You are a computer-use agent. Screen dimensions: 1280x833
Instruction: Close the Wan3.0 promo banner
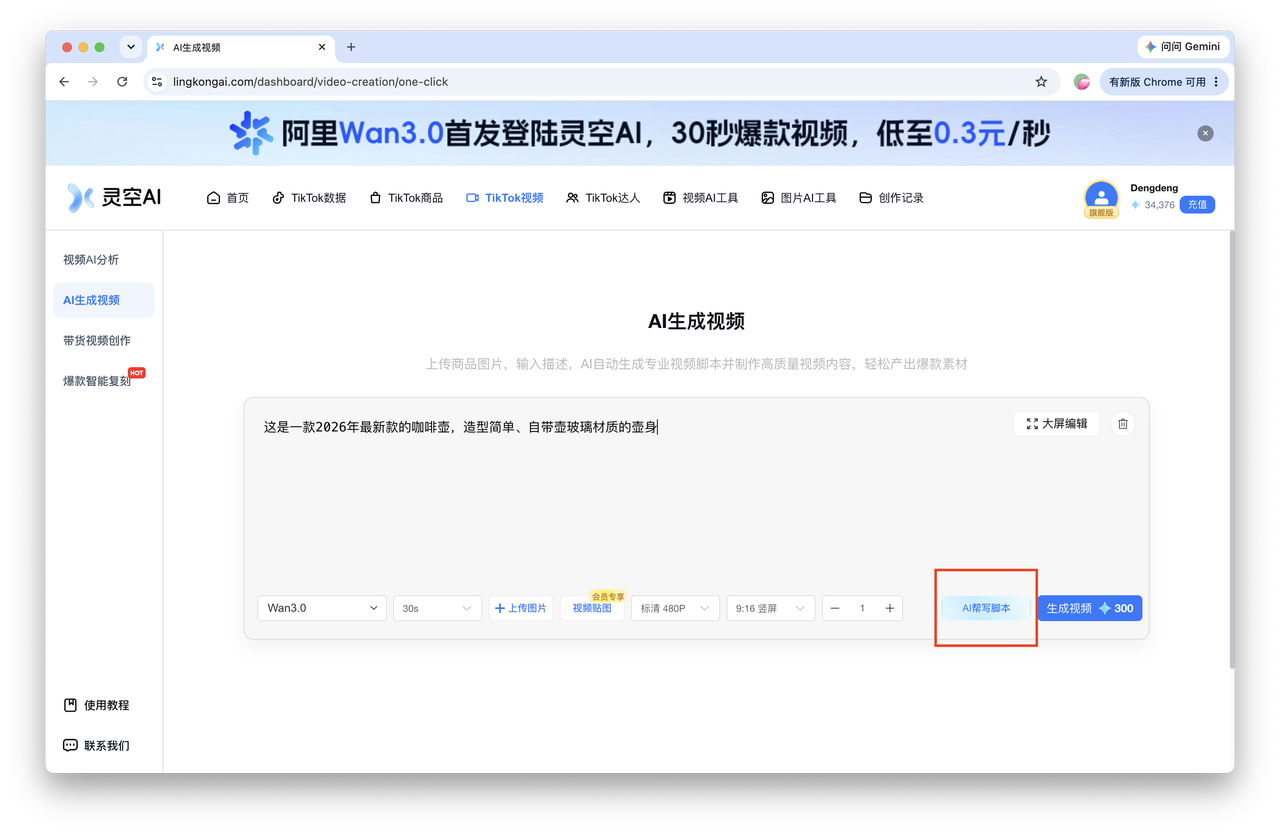coord(1205,133)
